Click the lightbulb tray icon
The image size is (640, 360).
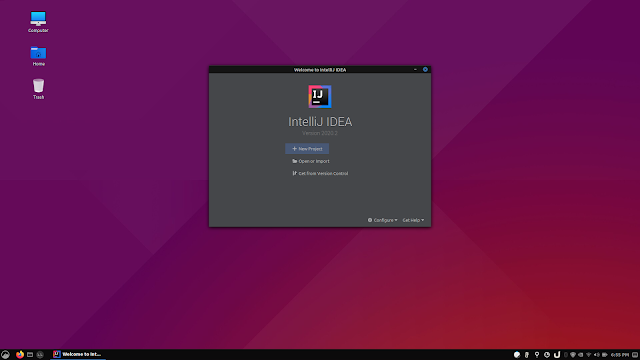[537, 355]
